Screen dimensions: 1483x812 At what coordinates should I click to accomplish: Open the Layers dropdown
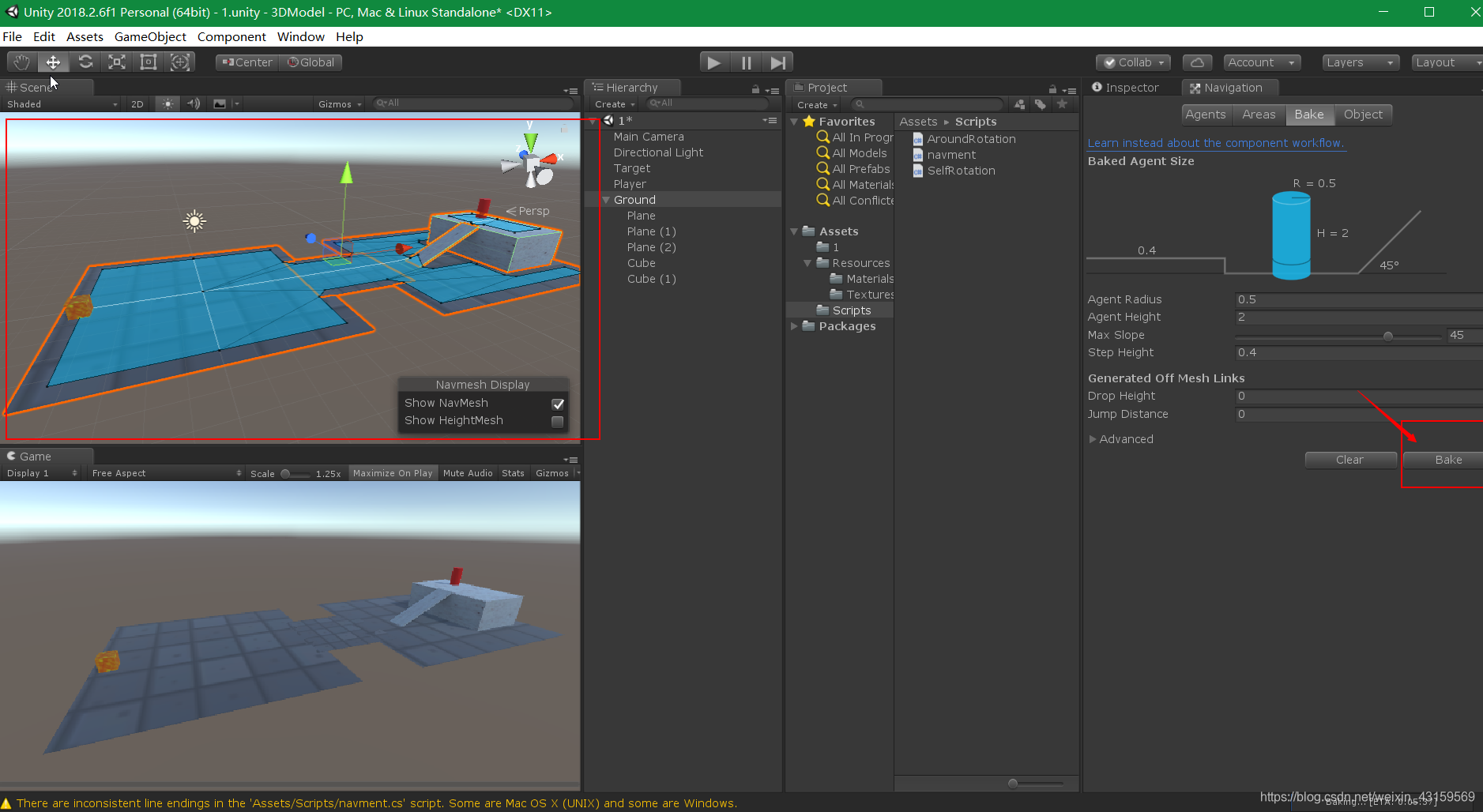point(1361,62)
